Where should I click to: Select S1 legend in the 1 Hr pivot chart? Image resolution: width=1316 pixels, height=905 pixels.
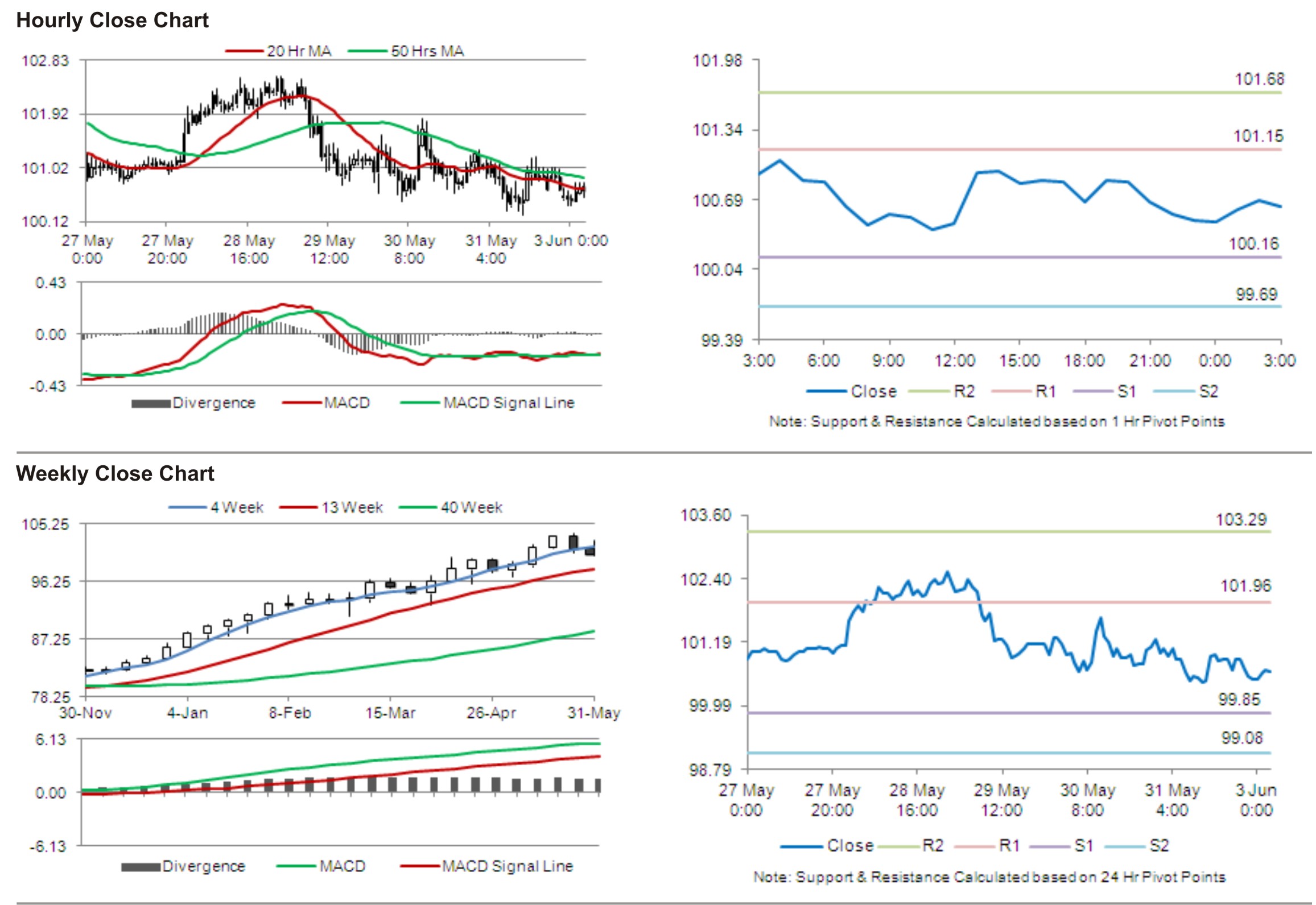(x=1105, y=391)
